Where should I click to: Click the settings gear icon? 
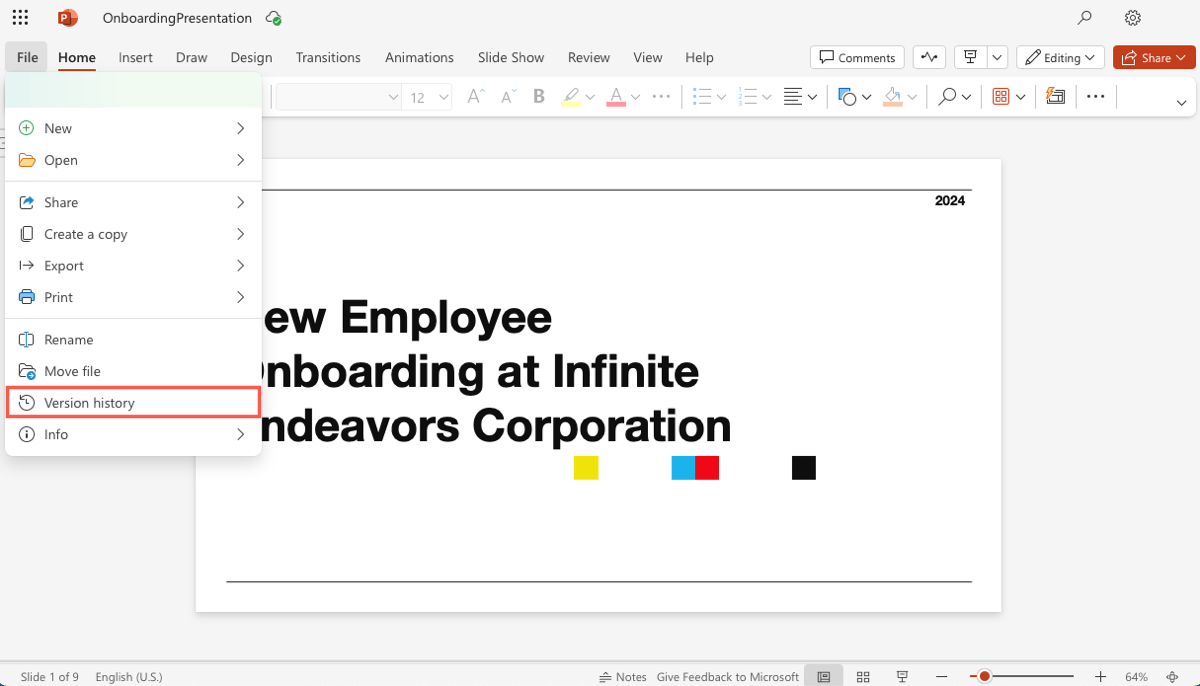pyautogui.click(x=1132, y=18)
